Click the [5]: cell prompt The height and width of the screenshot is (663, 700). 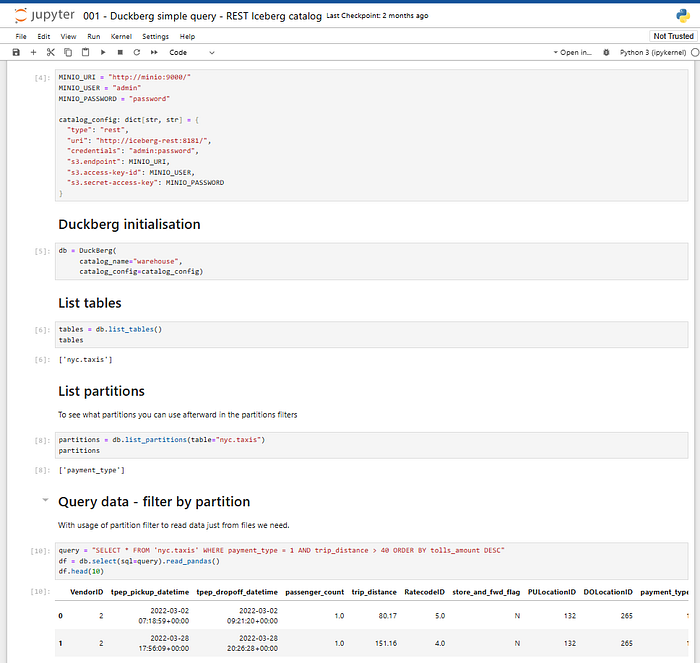[x=42, y=251]
